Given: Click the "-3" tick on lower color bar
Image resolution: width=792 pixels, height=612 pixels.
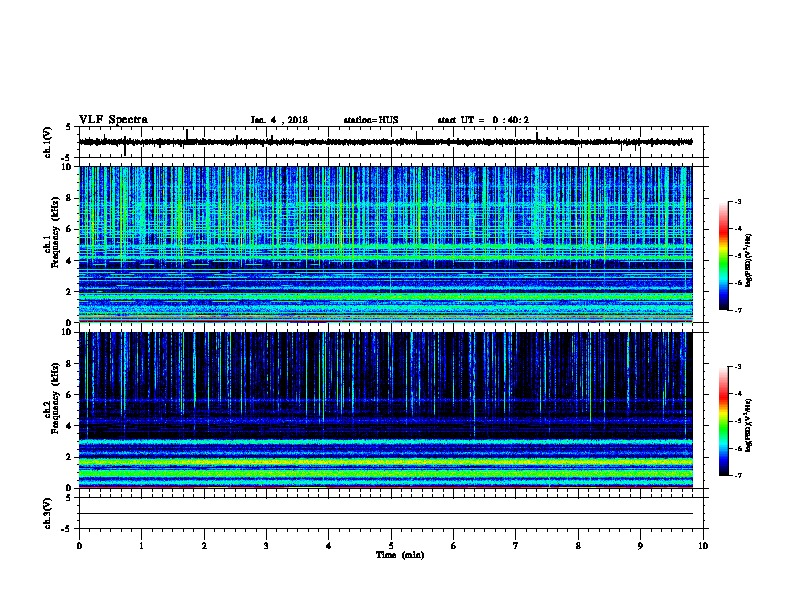Looking at the screenshot, I should coord(738,367).
